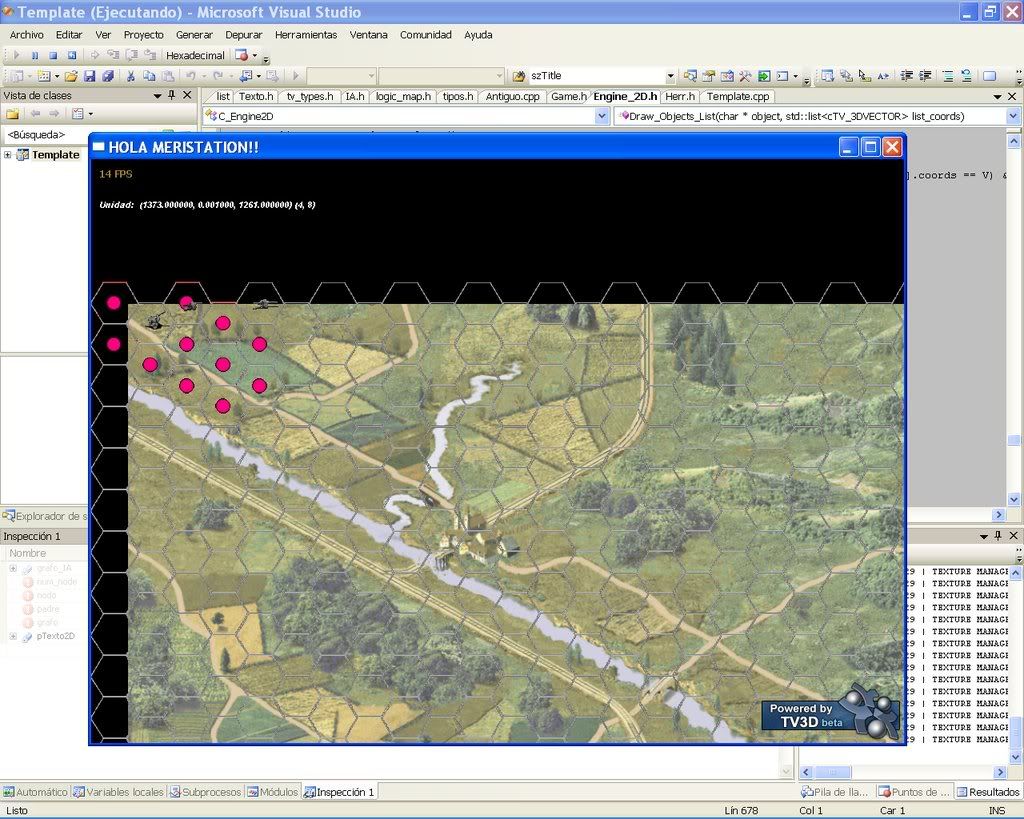This screenshot has height=819, width=1024.
Task: Click the code editor vertical scrollbar down arrow
Action: 1014,500
